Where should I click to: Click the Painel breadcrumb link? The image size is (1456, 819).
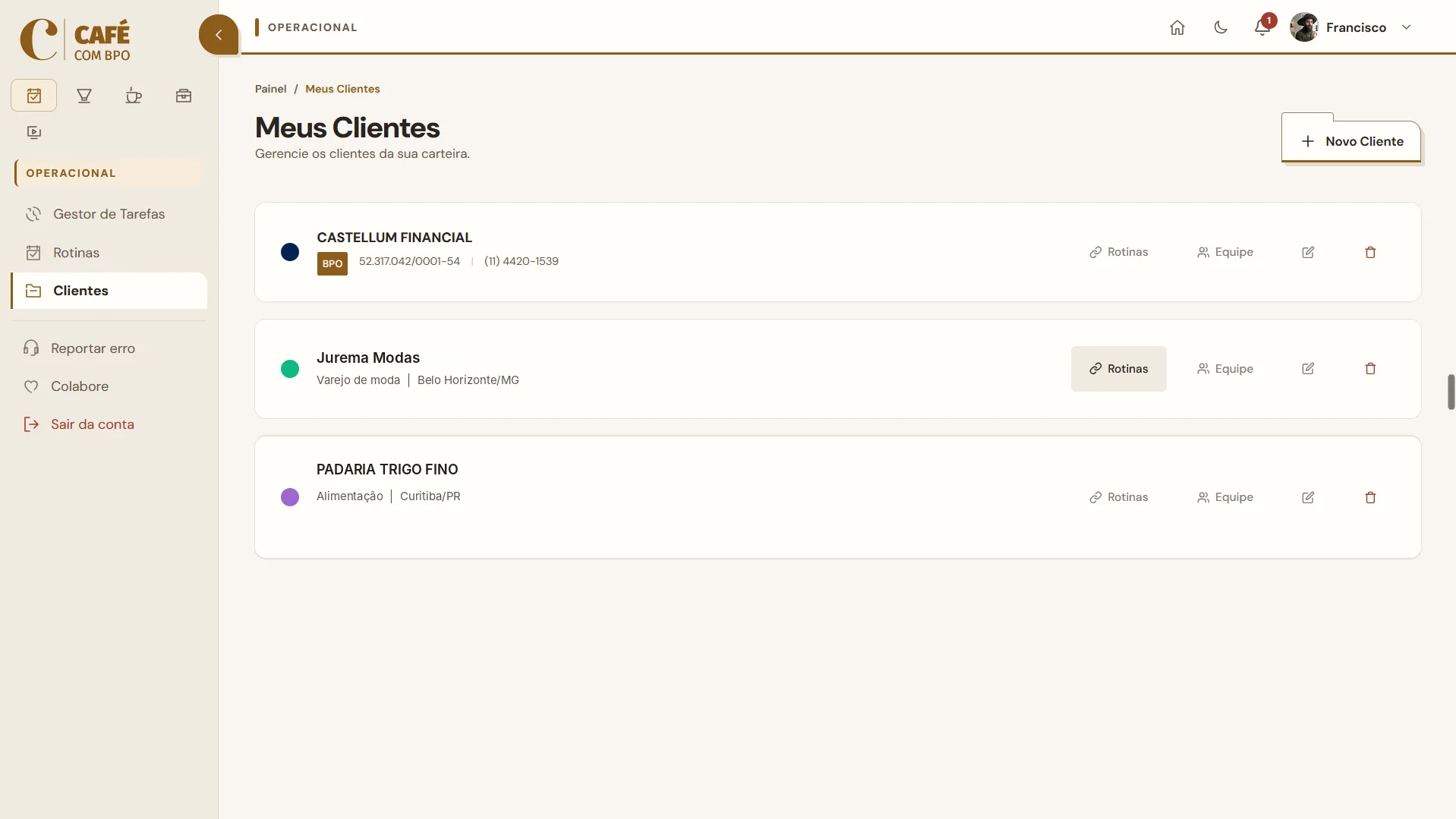[x=271, y=89]
